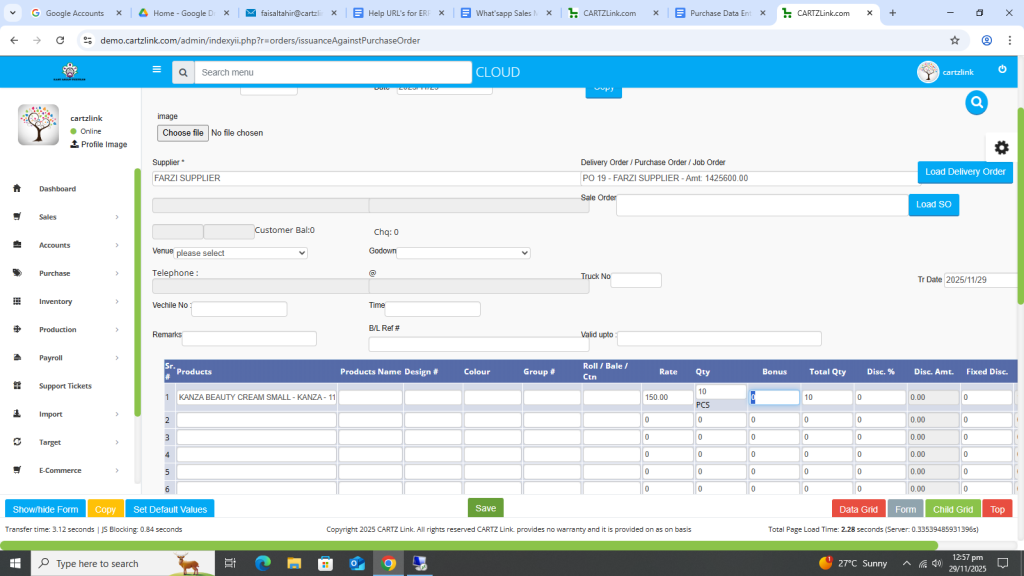Click the Truck No input field
This screenshot has width=1024, height=576.
pyautogui.click(x=636, y=280)
